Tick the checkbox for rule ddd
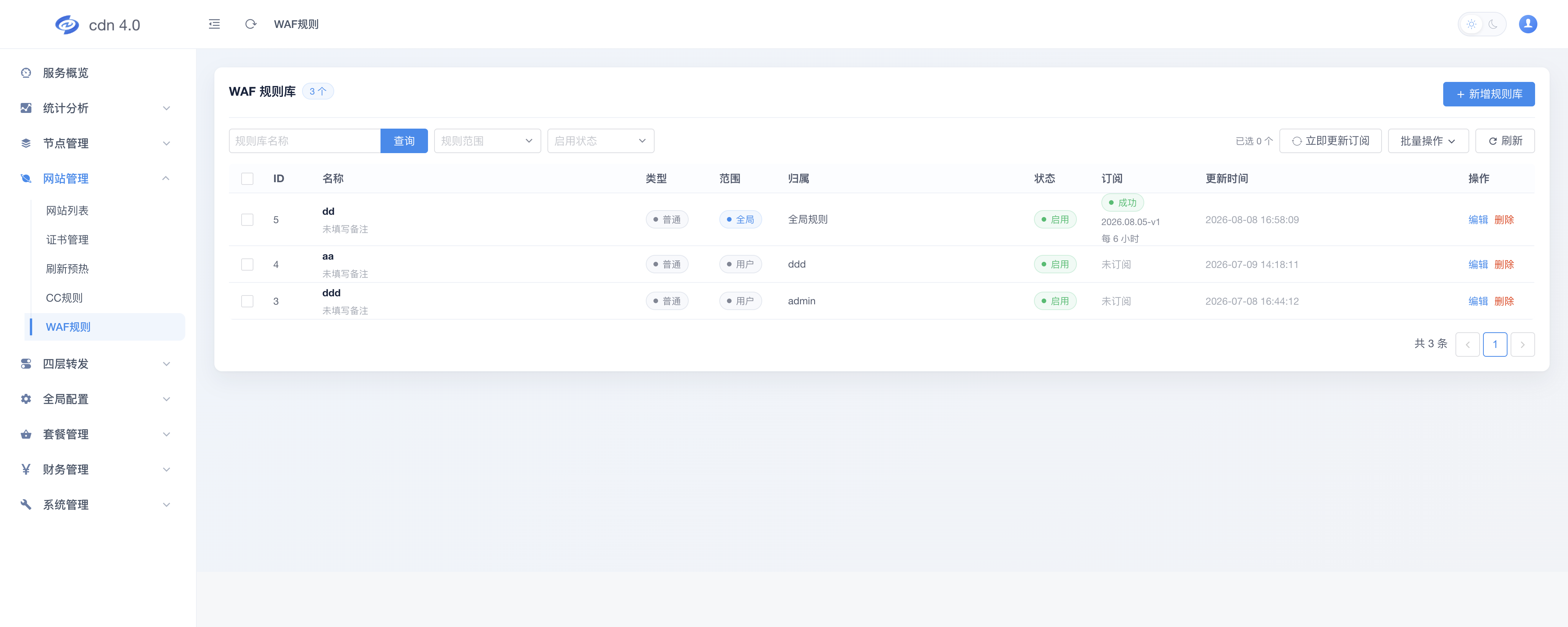The height and width of the screenshot is (627, 1568). click(x=247, y=301)
